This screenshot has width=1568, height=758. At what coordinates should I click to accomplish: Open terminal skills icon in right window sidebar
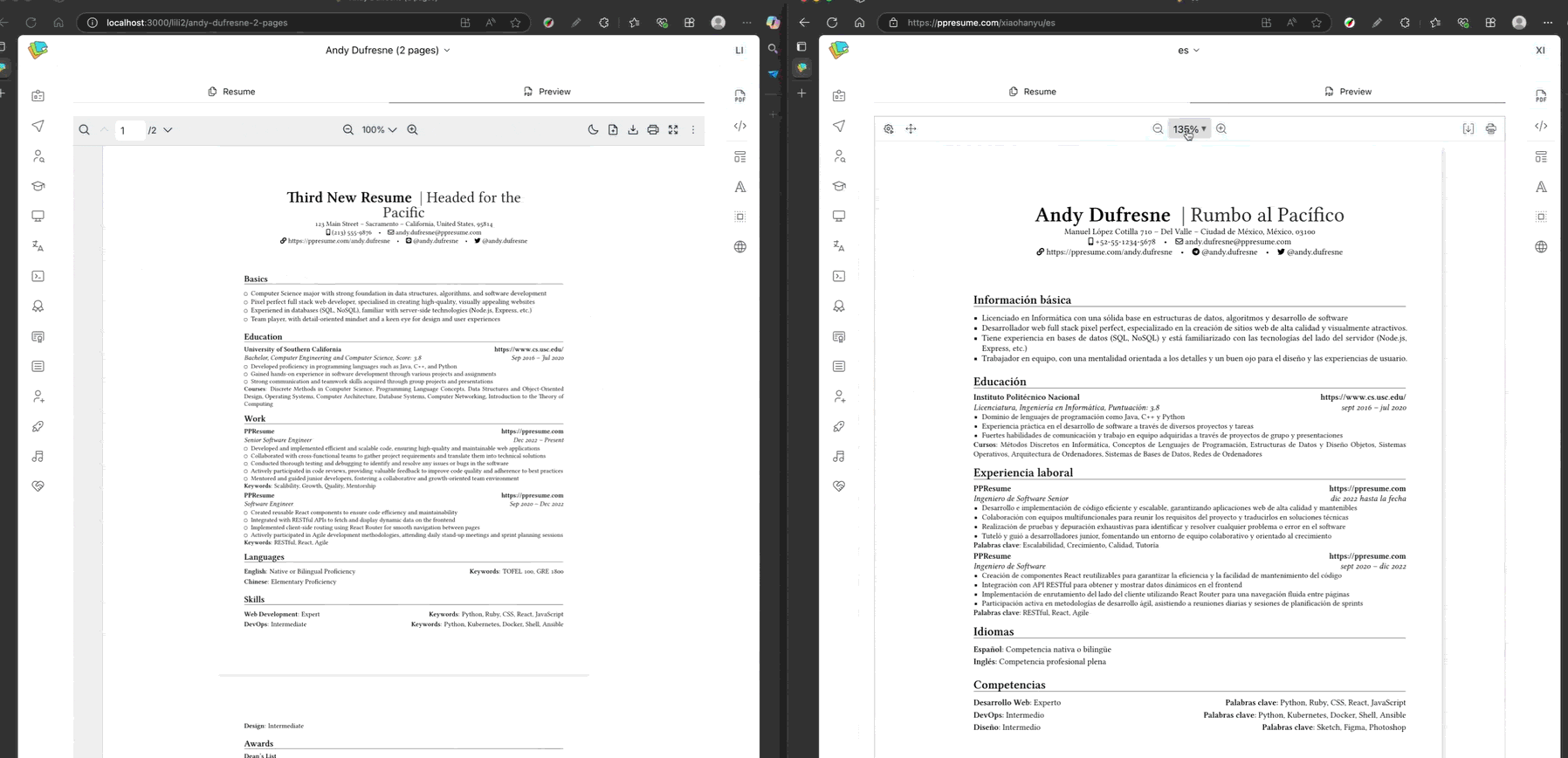coord(839,276)
